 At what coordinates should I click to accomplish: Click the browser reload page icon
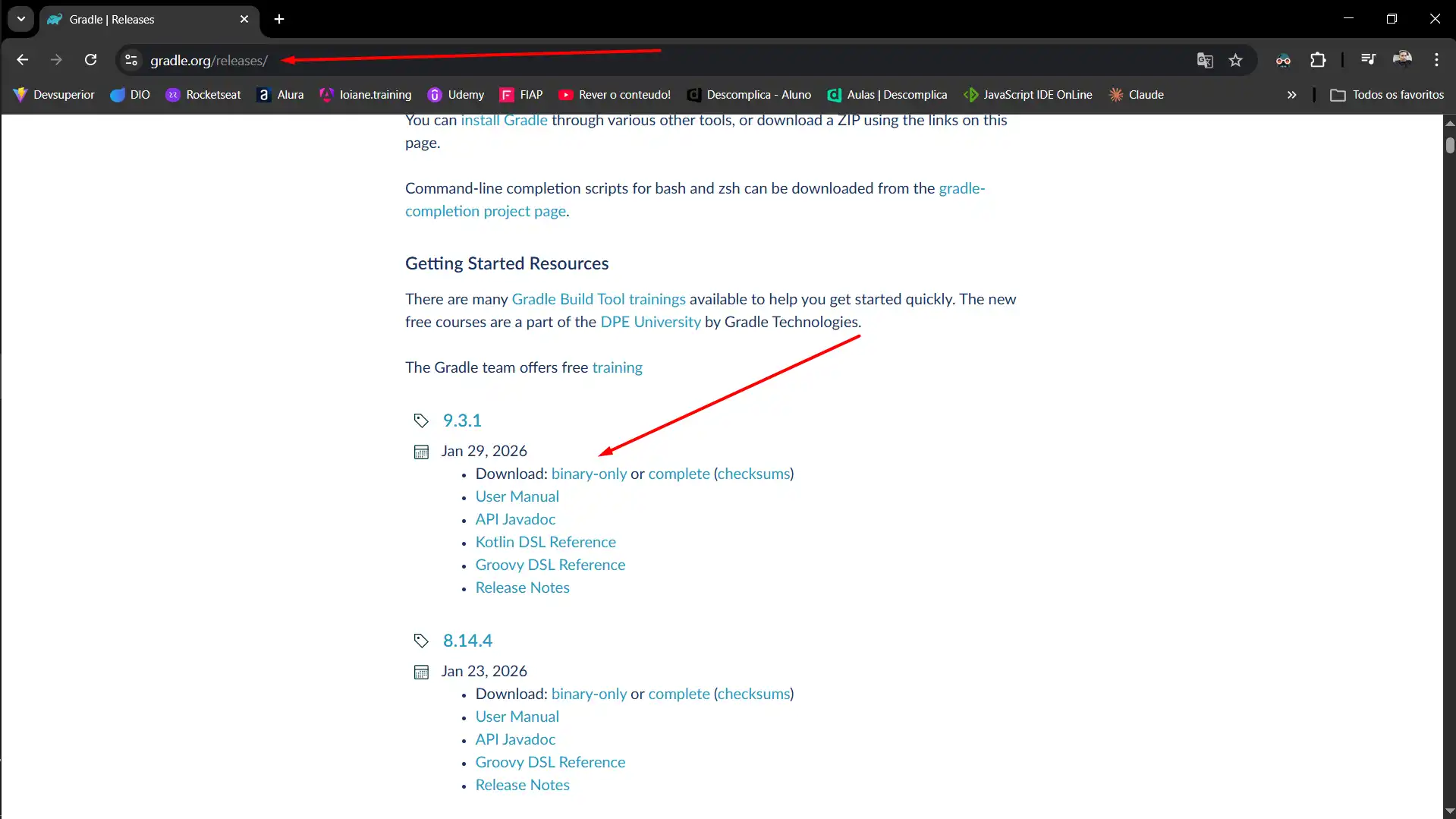(x=90, y=60)
